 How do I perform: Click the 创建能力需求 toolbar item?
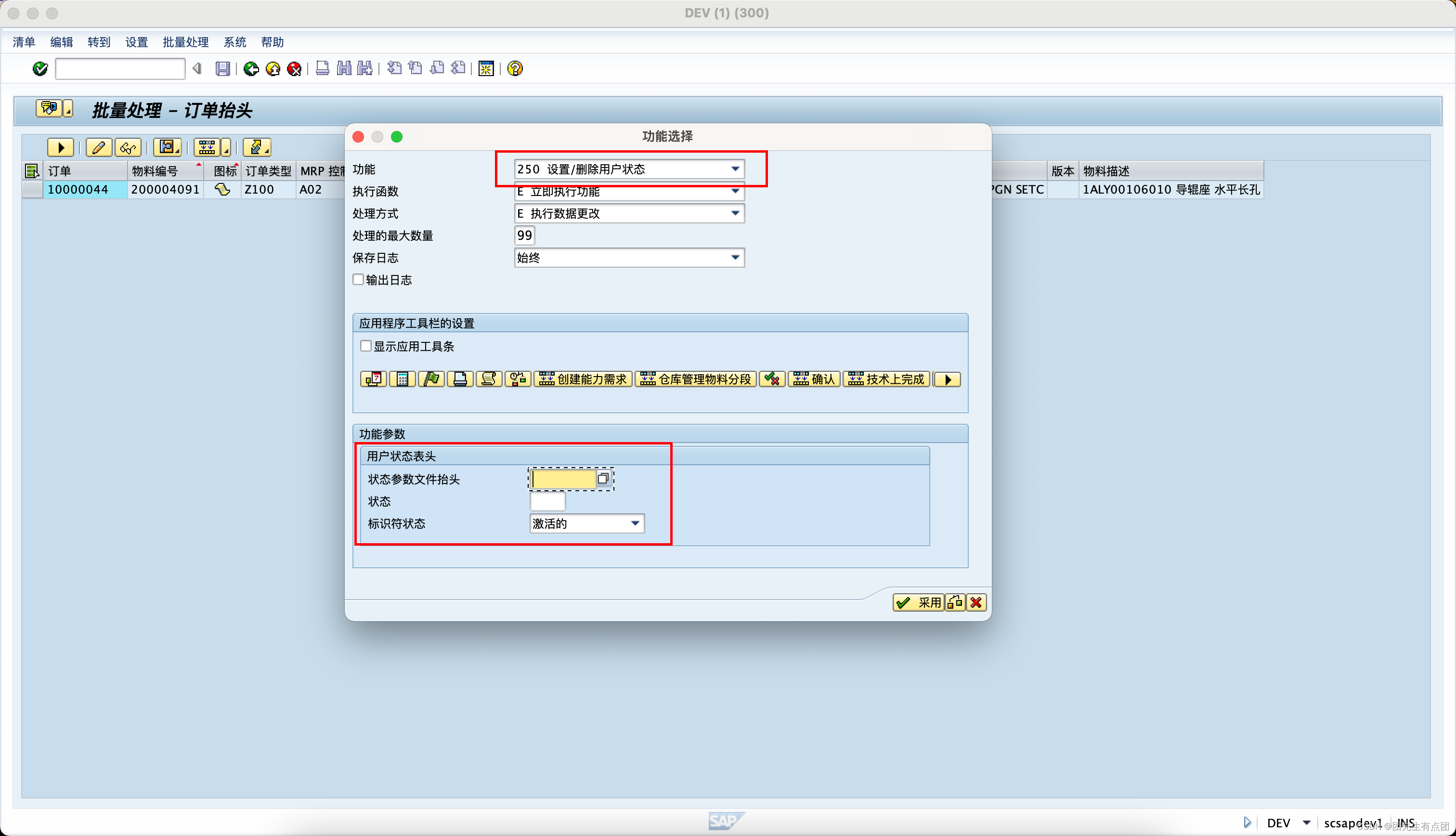click(x=583, y=379)
